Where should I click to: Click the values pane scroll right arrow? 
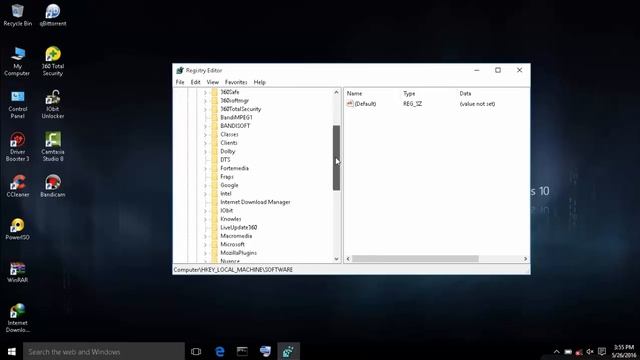(x=525, y=259)
